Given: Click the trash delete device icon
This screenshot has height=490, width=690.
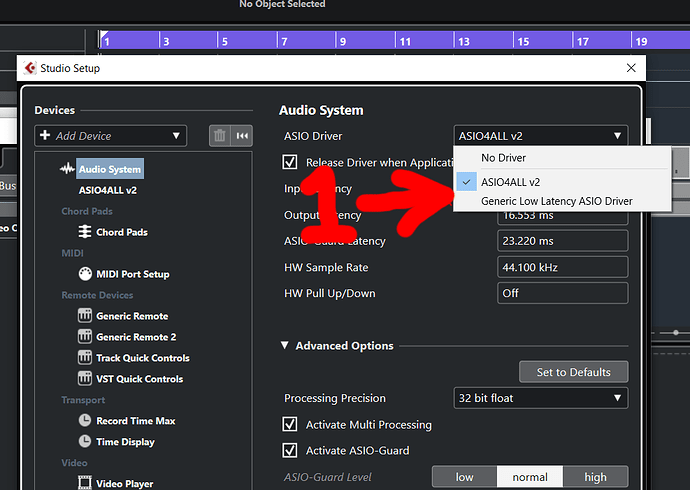Looking at the screenshot, I should tap(220, 135).
